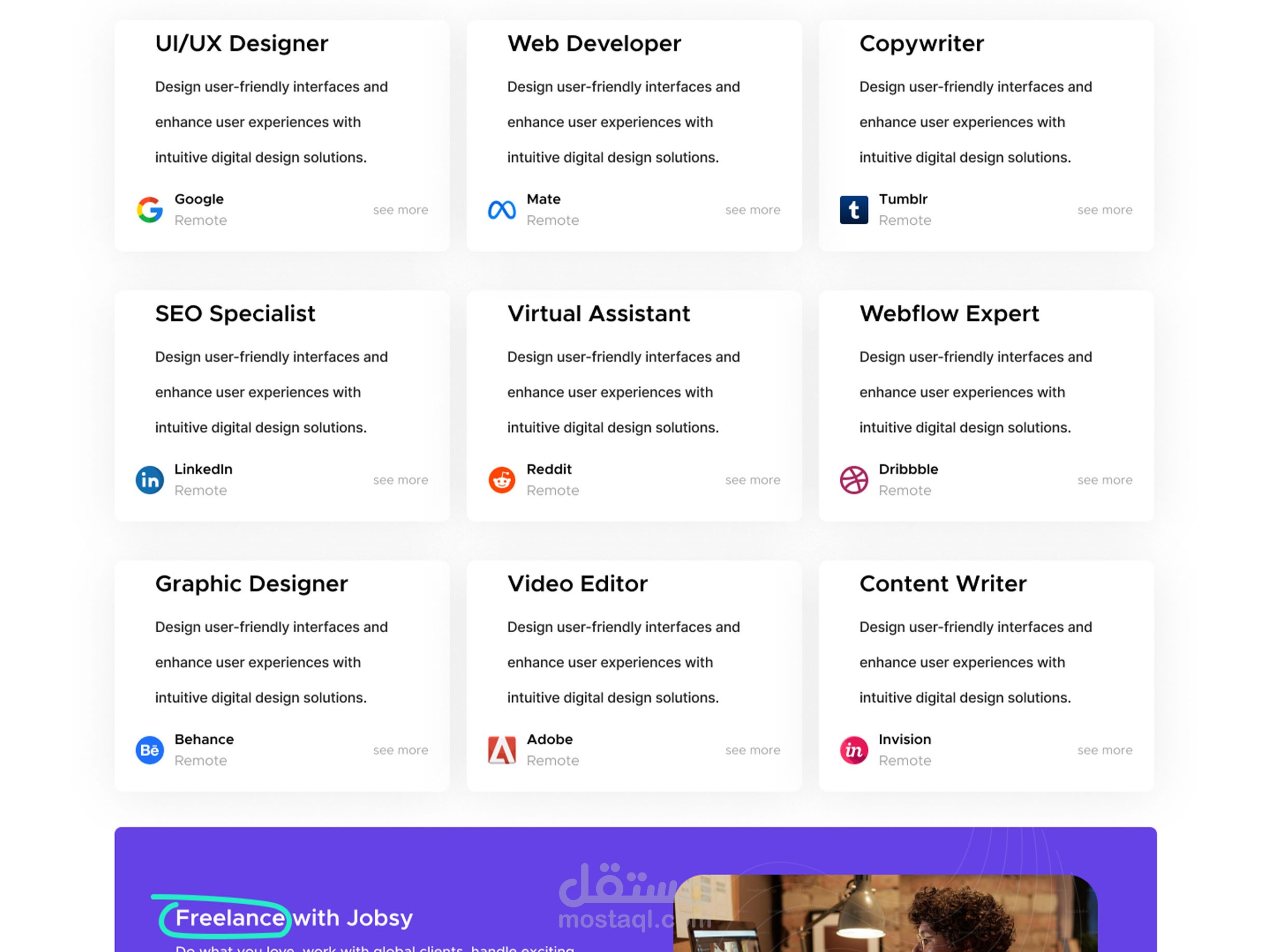Image resolution: width=1271 pixels, height=952 pixels.
Task: Click the Behance logo icon
Action: [150, 750]
